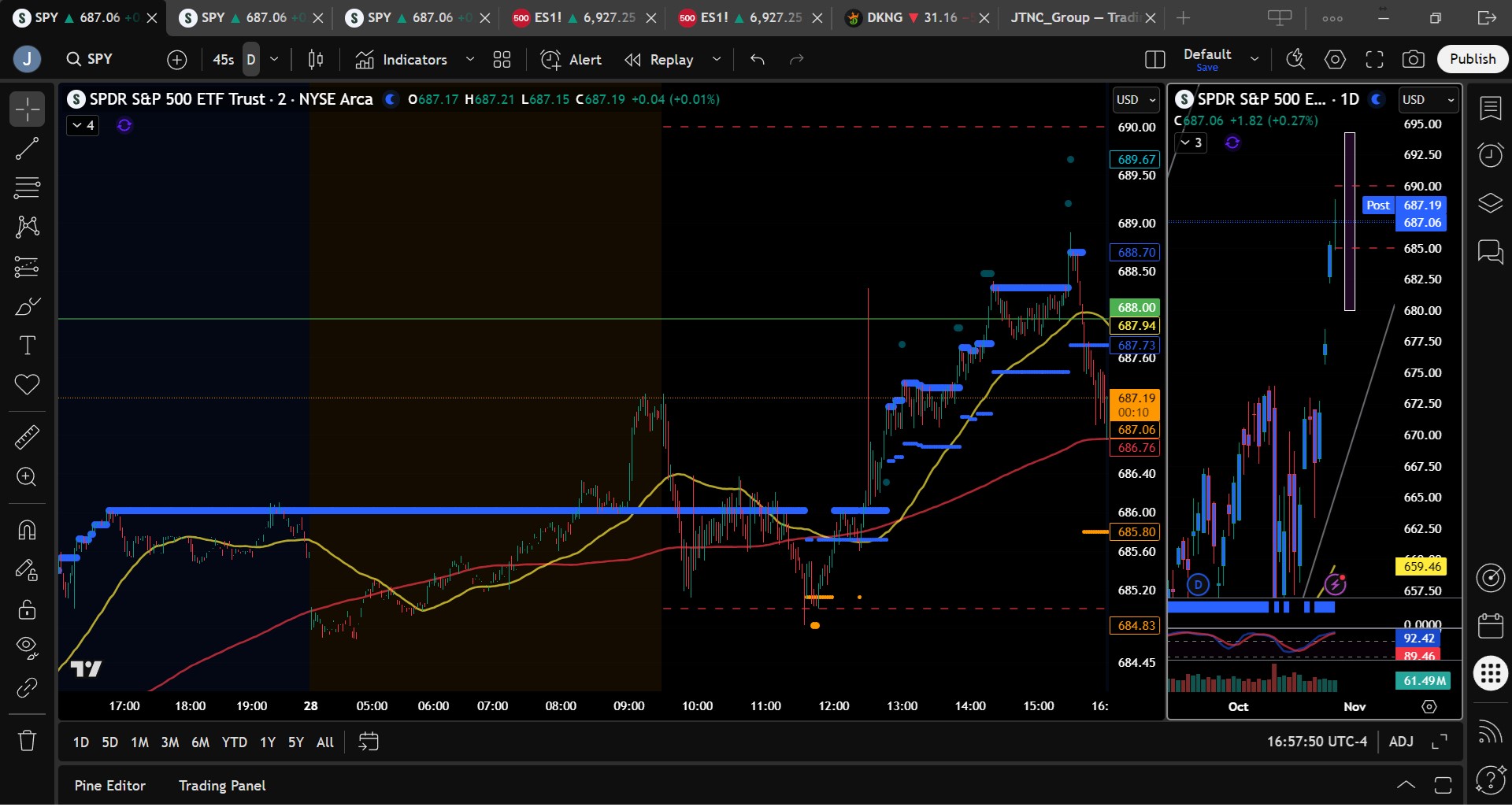The width and height of the screenshot is (1512, 807).
Task: Select the ruler measure tool
Action: click(27, 437)
